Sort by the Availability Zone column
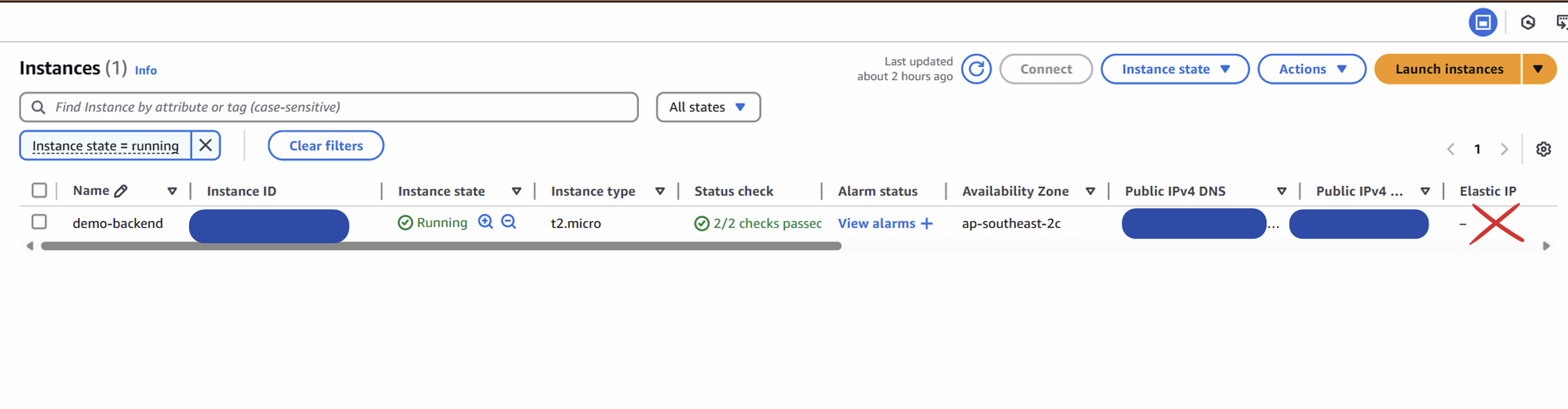 coord(1091,190)
